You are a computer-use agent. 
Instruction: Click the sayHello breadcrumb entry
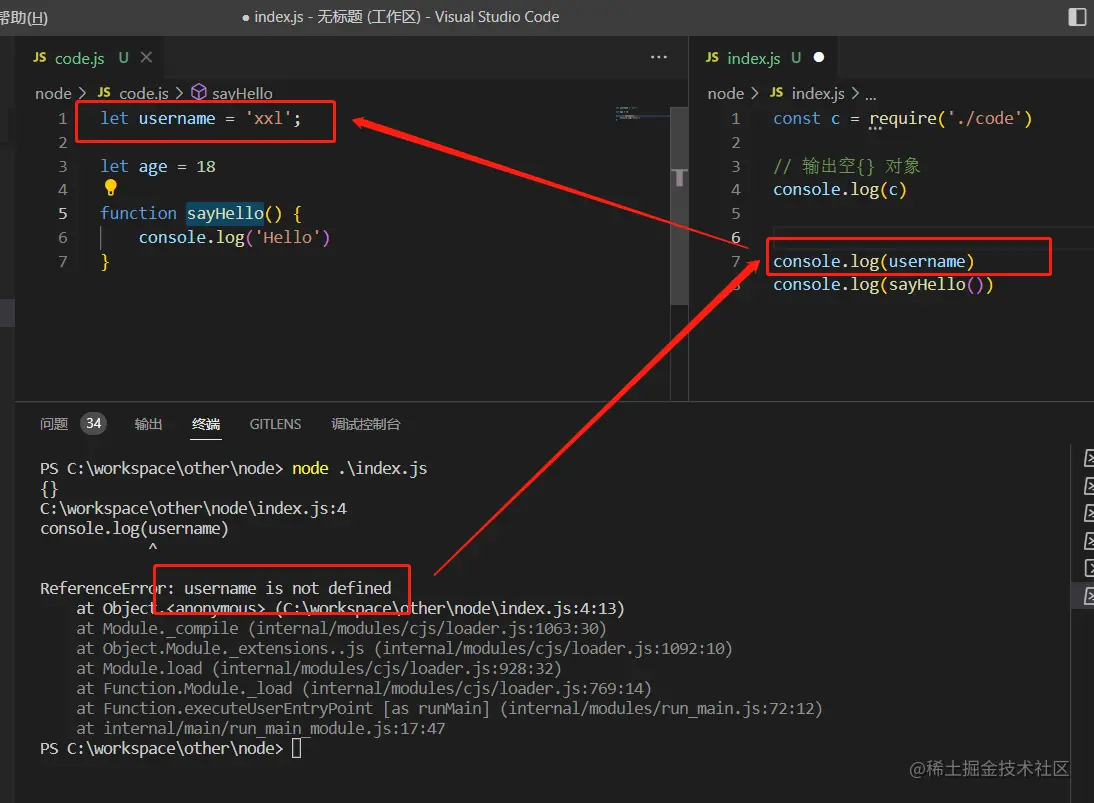point(242,93)
